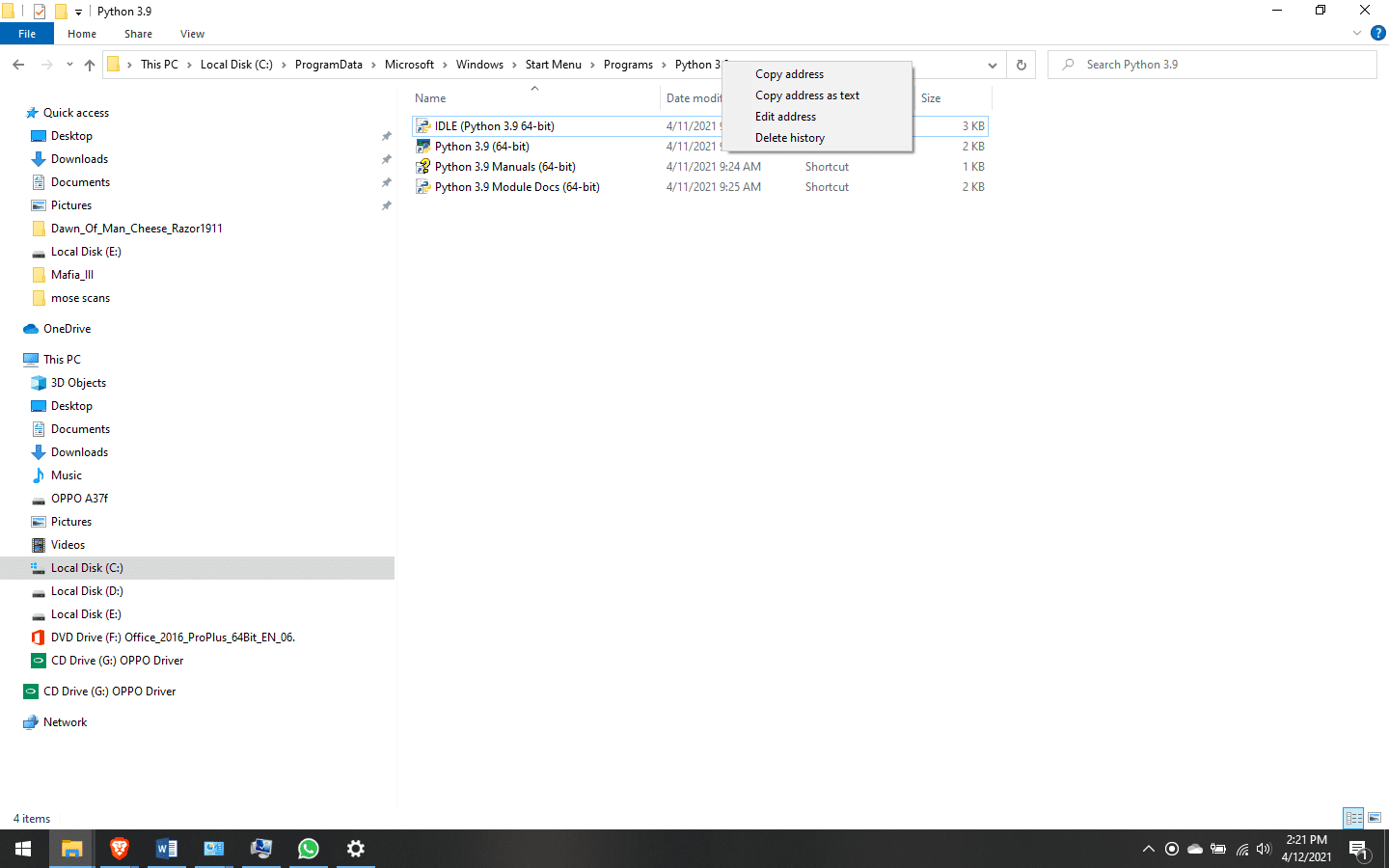Switch to Details view in status bar
Image resolution: width=1389 pixels, height=868 pixels.
pos(1353,818)
